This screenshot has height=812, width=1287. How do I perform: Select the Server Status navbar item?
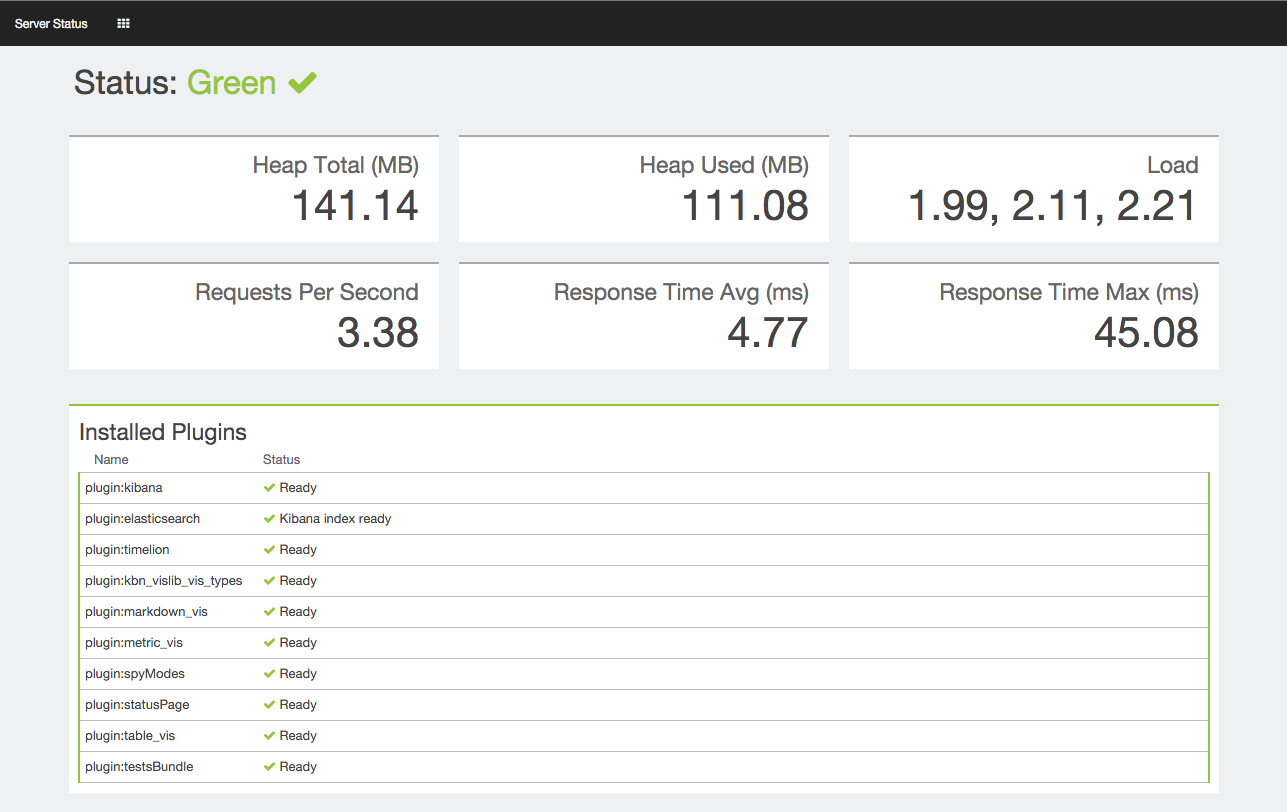pyautogui.click(x=51, y=23)
